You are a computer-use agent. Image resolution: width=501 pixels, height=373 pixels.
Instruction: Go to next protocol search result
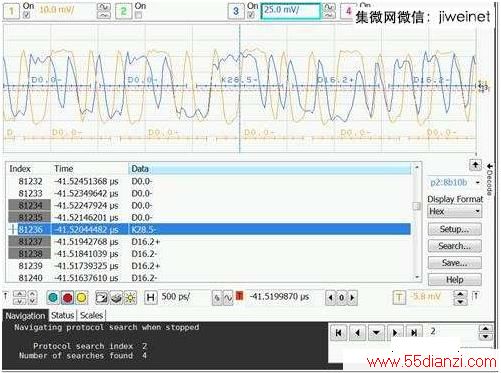[x=395, y=332]
